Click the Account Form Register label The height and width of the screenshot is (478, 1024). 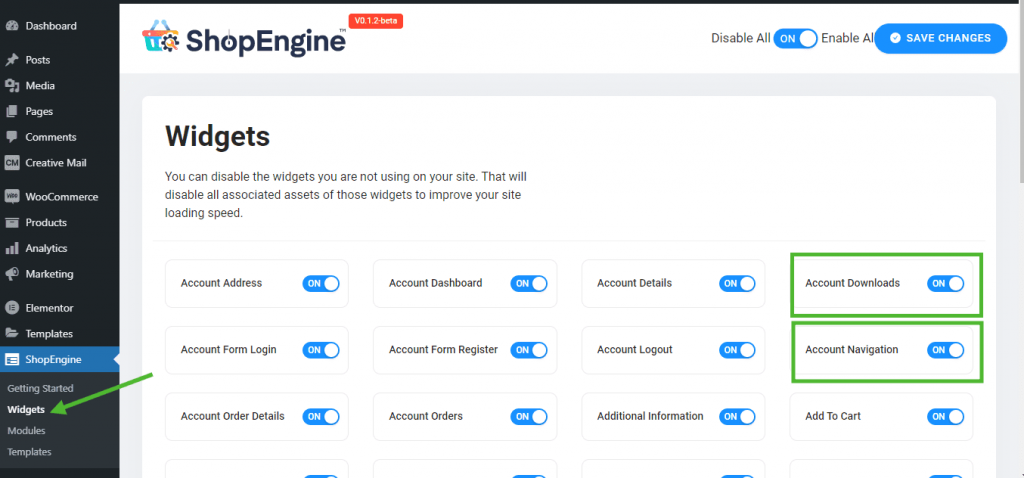(x=443, y=350)
